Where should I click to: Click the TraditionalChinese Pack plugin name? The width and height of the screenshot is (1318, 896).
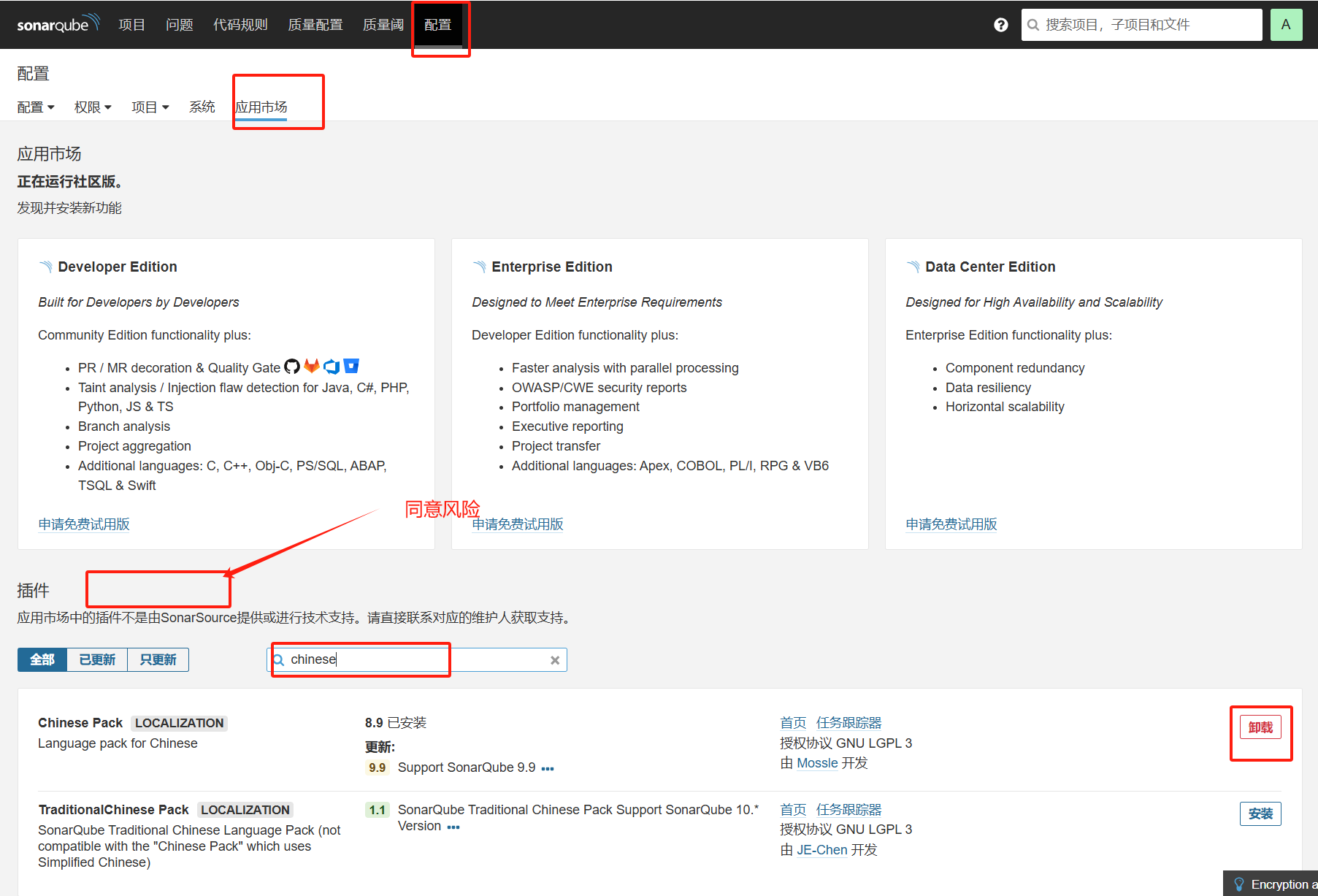coord(113,810)
